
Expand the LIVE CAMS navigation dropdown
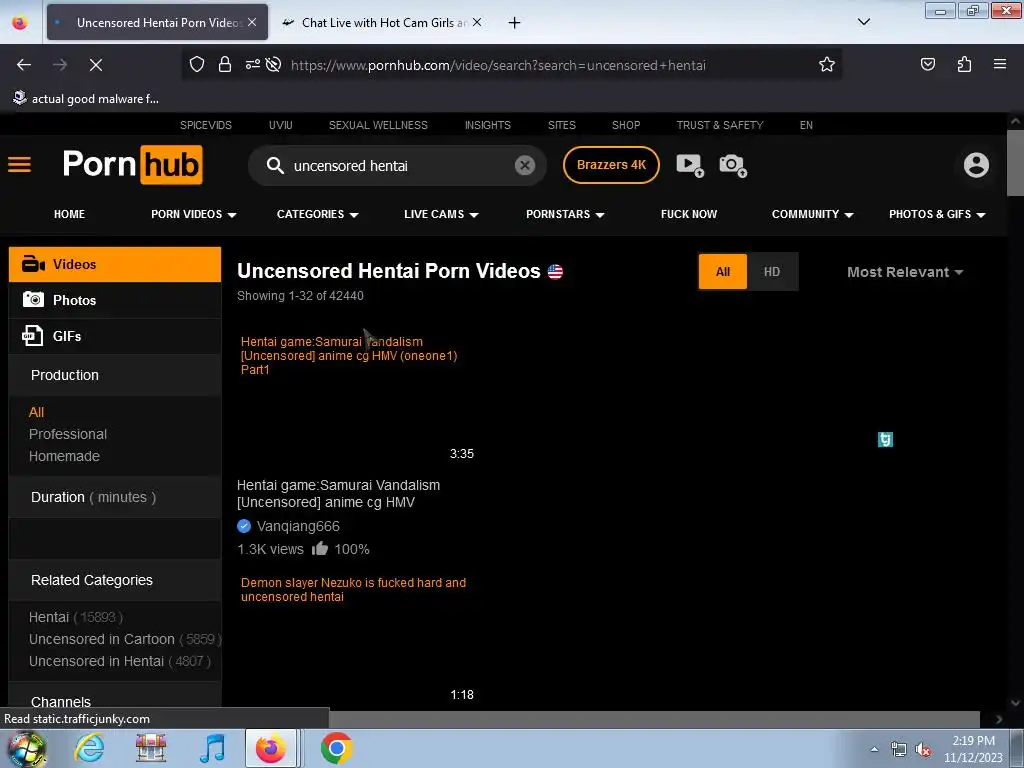click(441, 214)
